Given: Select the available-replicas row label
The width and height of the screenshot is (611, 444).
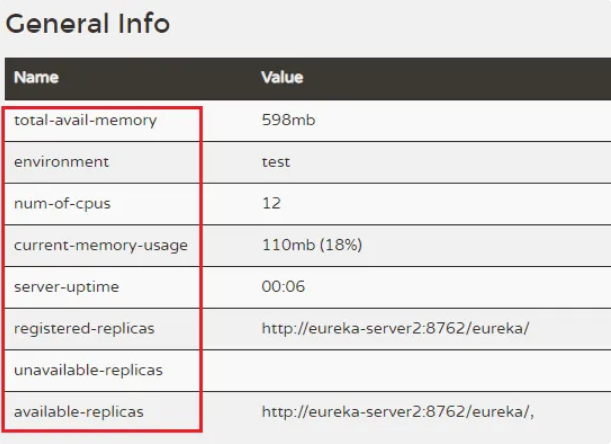Looking at the screenshot, I should 79,412.
